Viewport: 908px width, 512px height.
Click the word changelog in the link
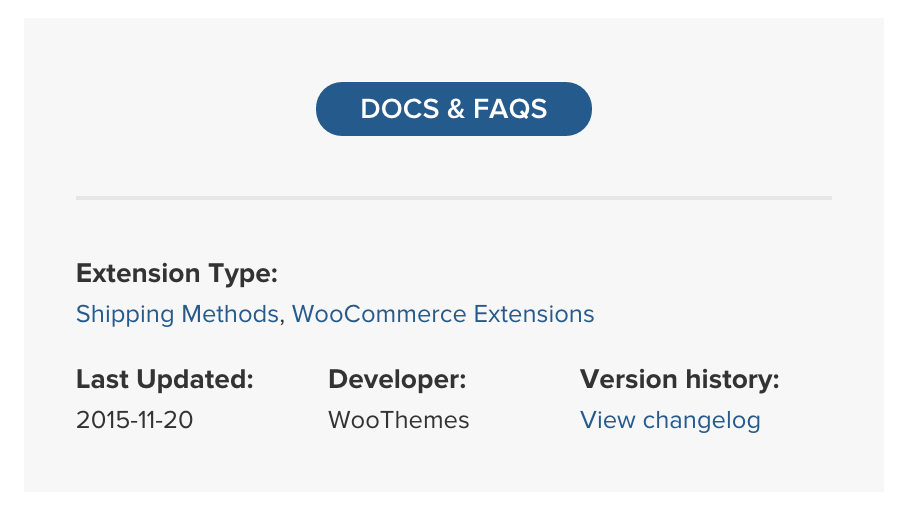[701, 420]
